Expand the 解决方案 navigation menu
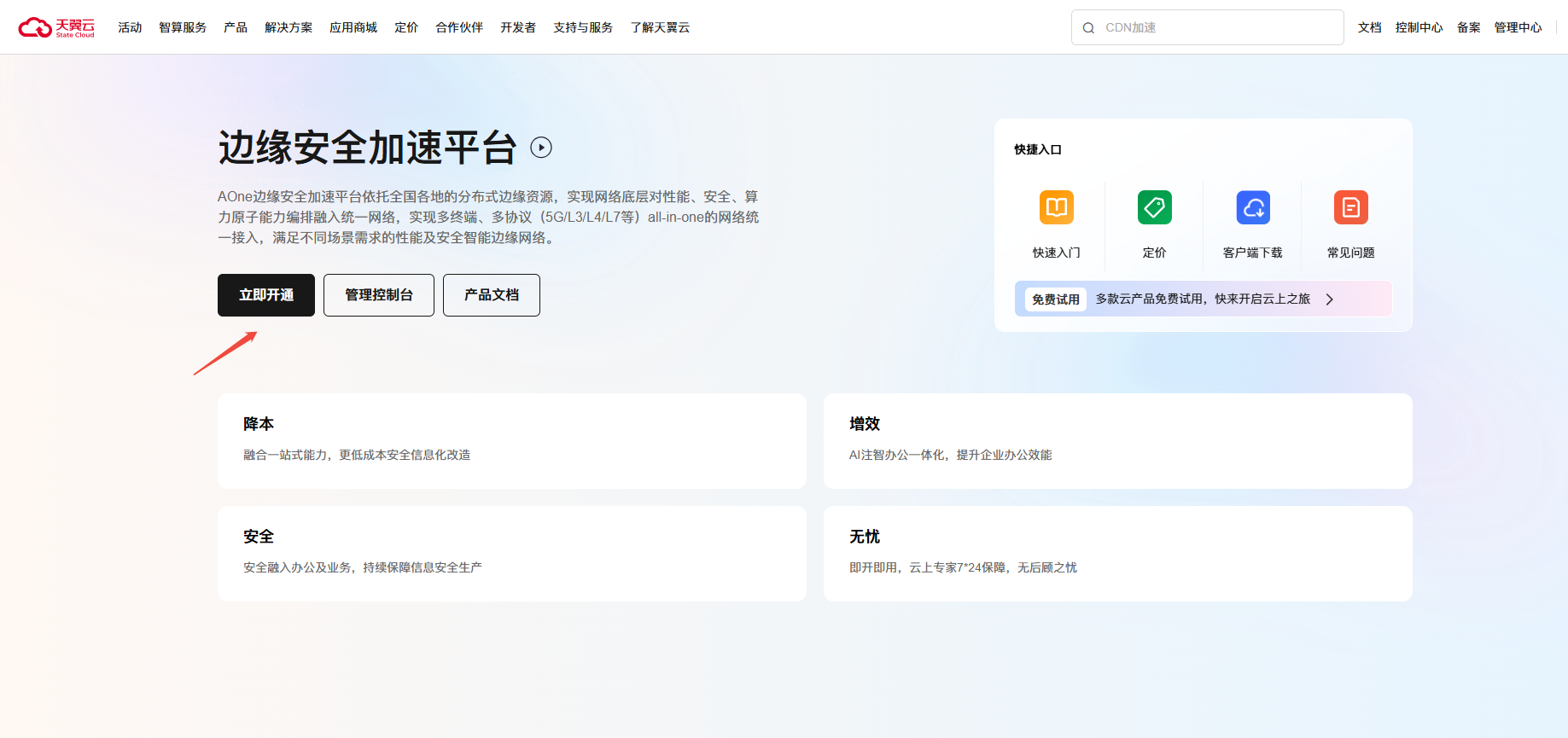 click(x=289, y=27)
